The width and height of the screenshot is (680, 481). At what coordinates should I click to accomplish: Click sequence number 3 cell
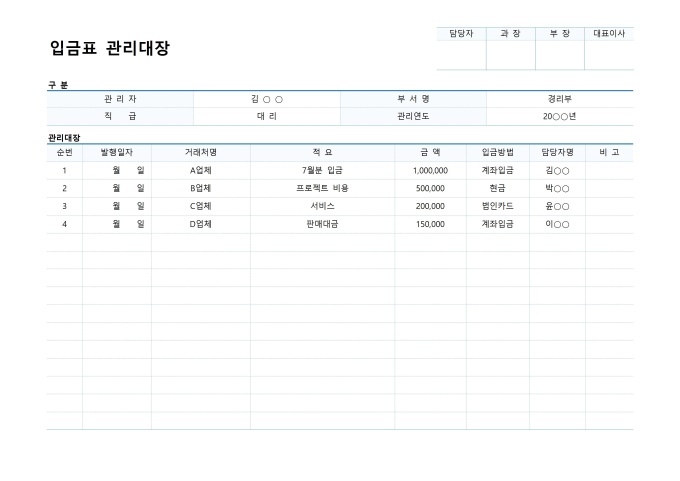pyautogui.click(x=65, y=206)
